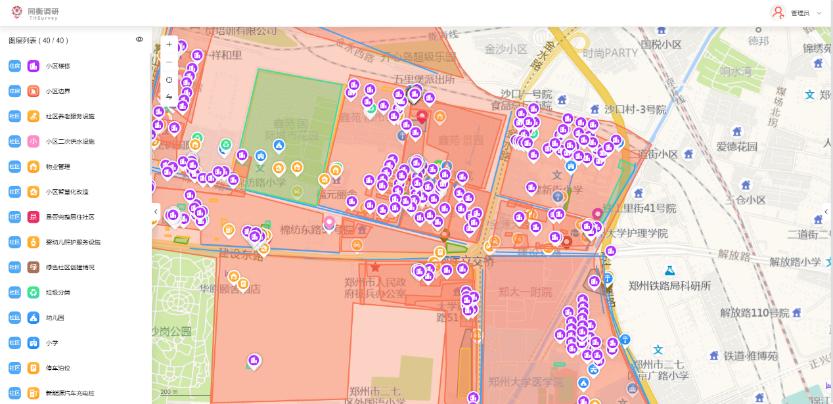Click the lone purple building marker near 沙岗公园

tap(254, 361)
